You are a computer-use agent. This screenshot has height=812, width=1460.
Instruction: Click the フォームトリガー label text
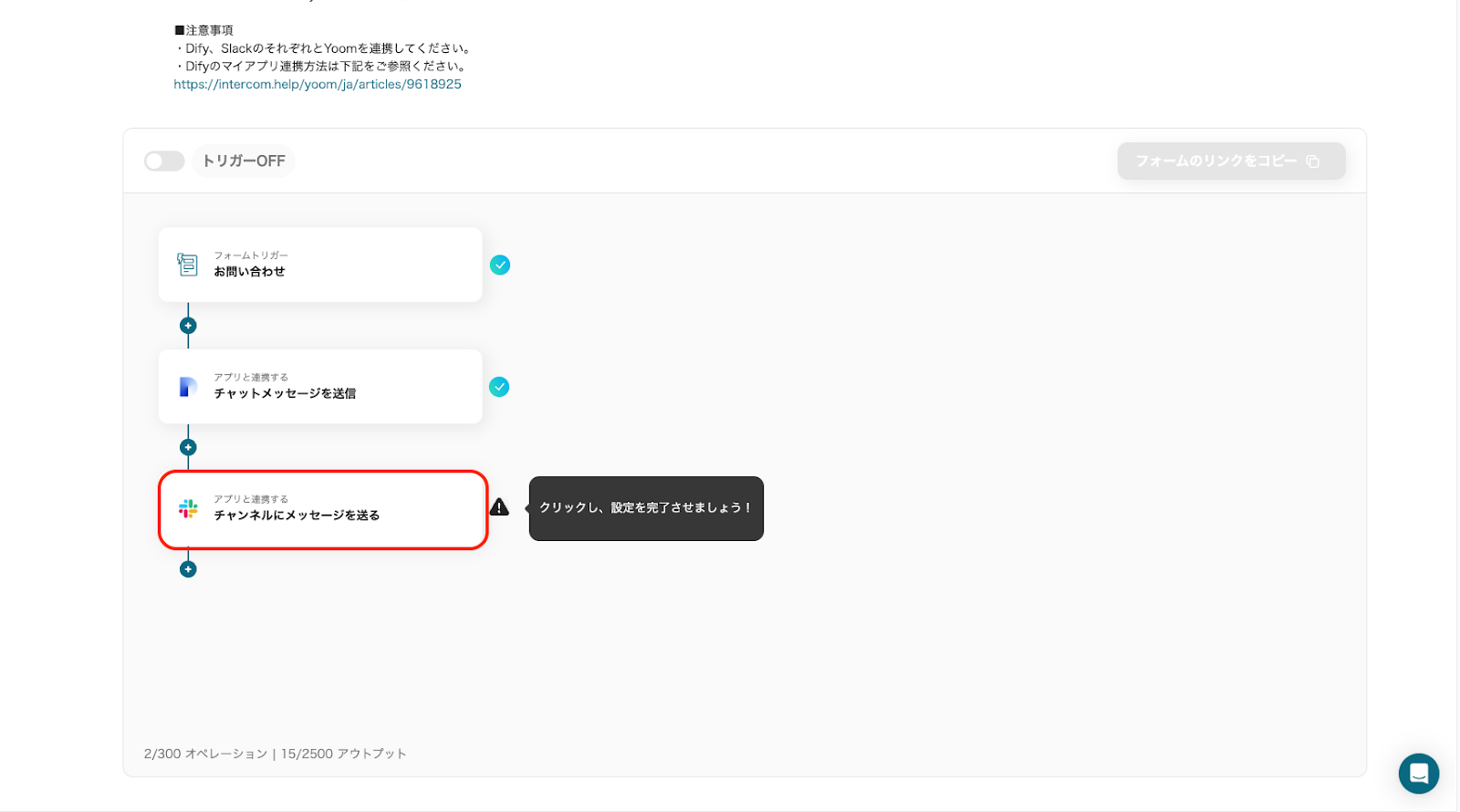point(251,255)
